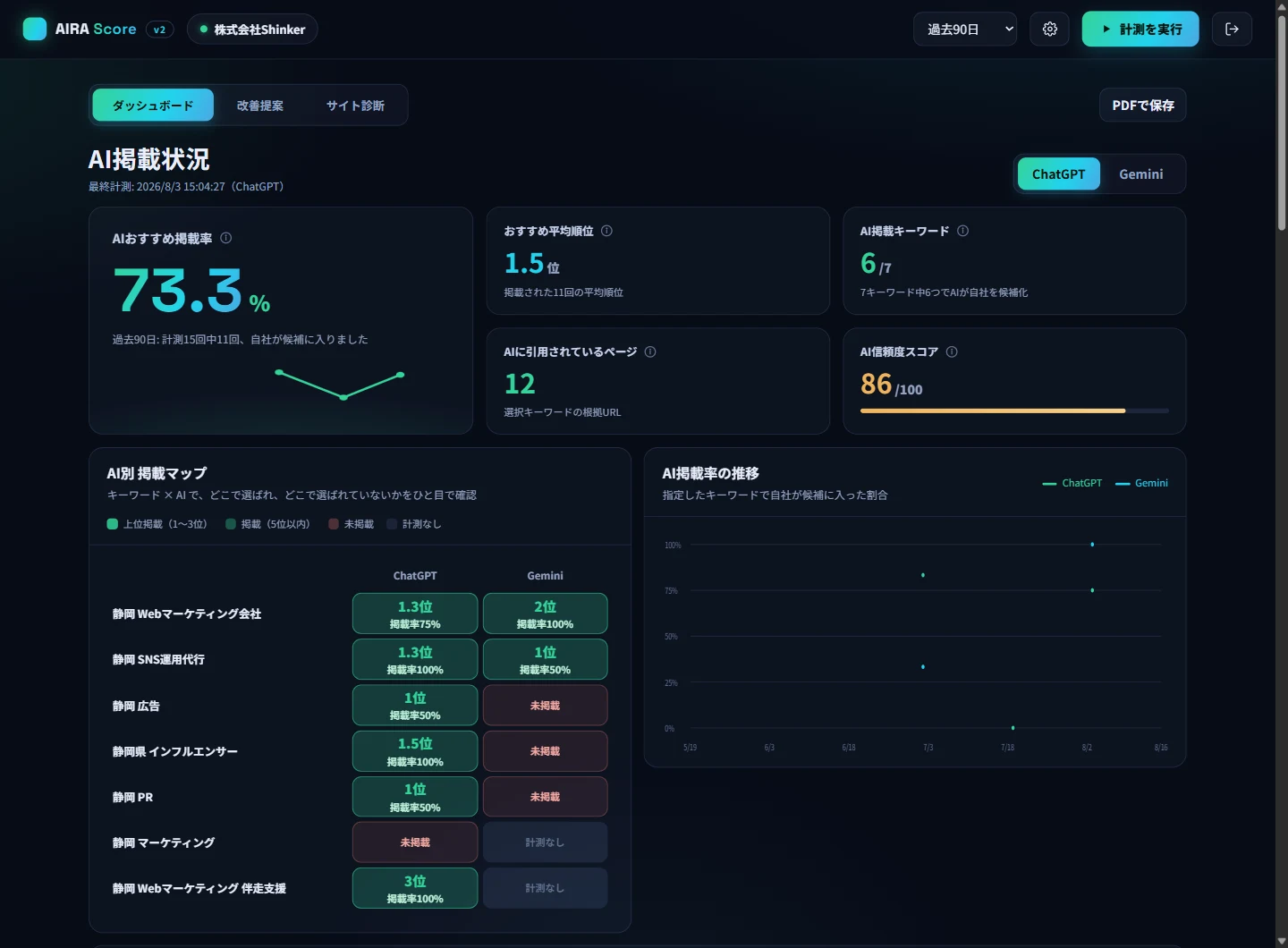This screenshot has width=1288, height=948.
Task: Open Gemini 計測なし cell for 静岡 マーケティング
Action: pyautogui.click(x=546, y=842)
